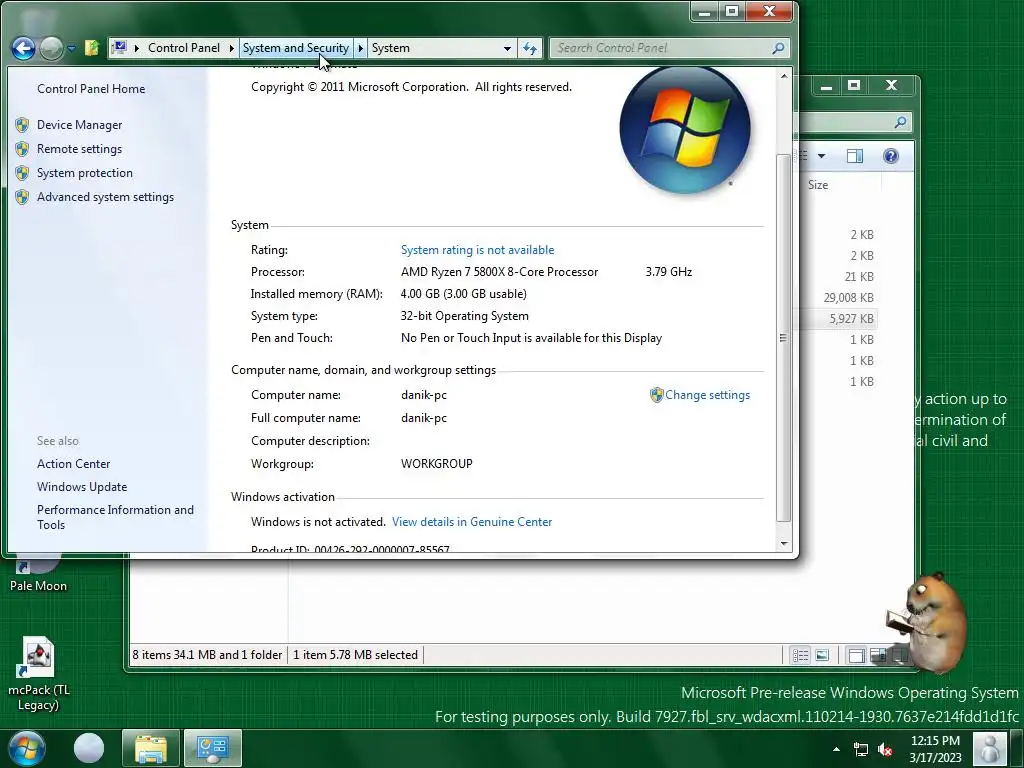This screenshot has width=1024, height=768.
Task: Open Device Manager link
Action: point(79,125)
